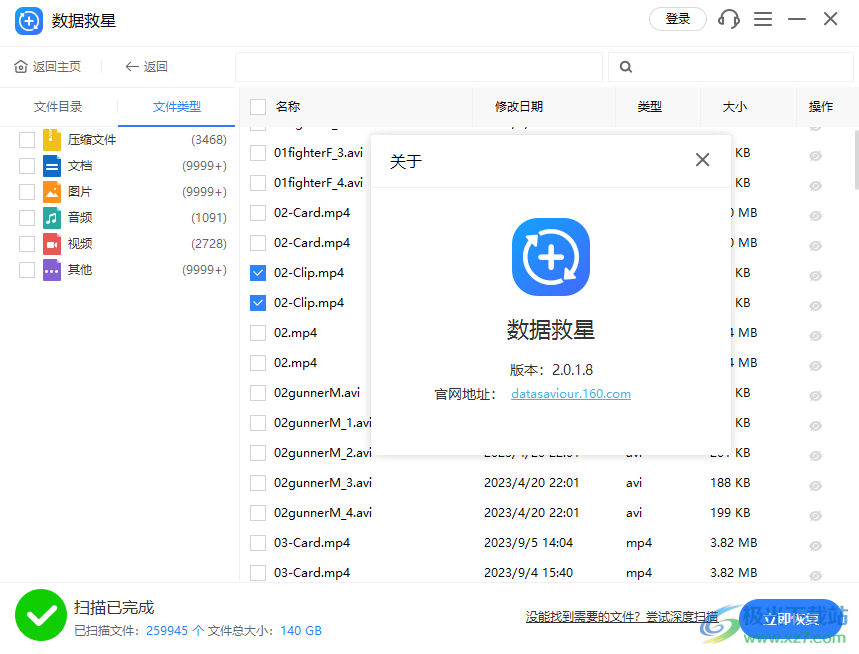Uncheck the first 02-Clip.mp4 checkbox
This screenshot has width=859, height=654.
[x=257, y=272]
